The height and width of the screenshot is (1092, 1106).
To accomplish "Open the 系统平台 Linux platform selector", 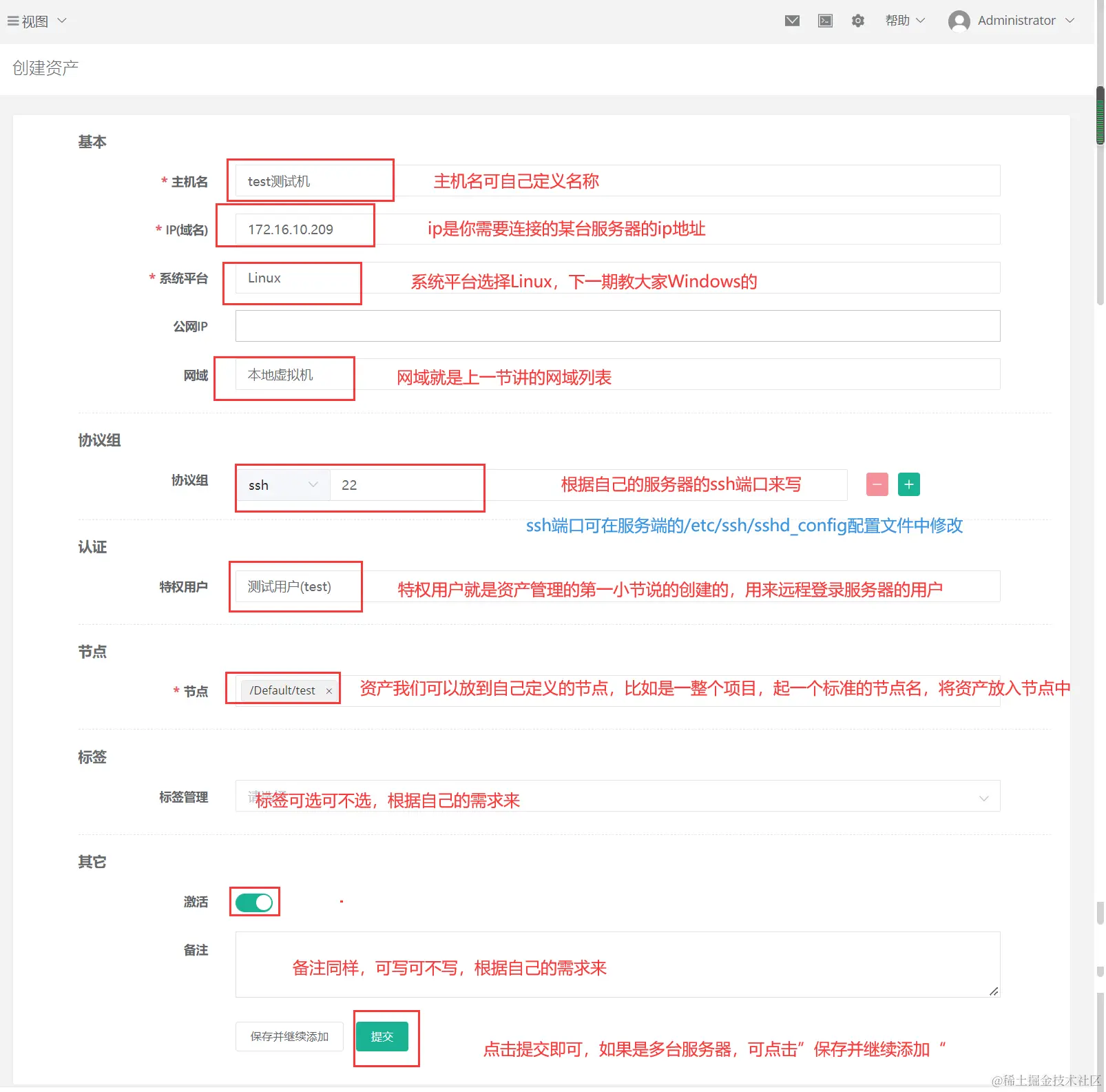I will pos(618,278).
